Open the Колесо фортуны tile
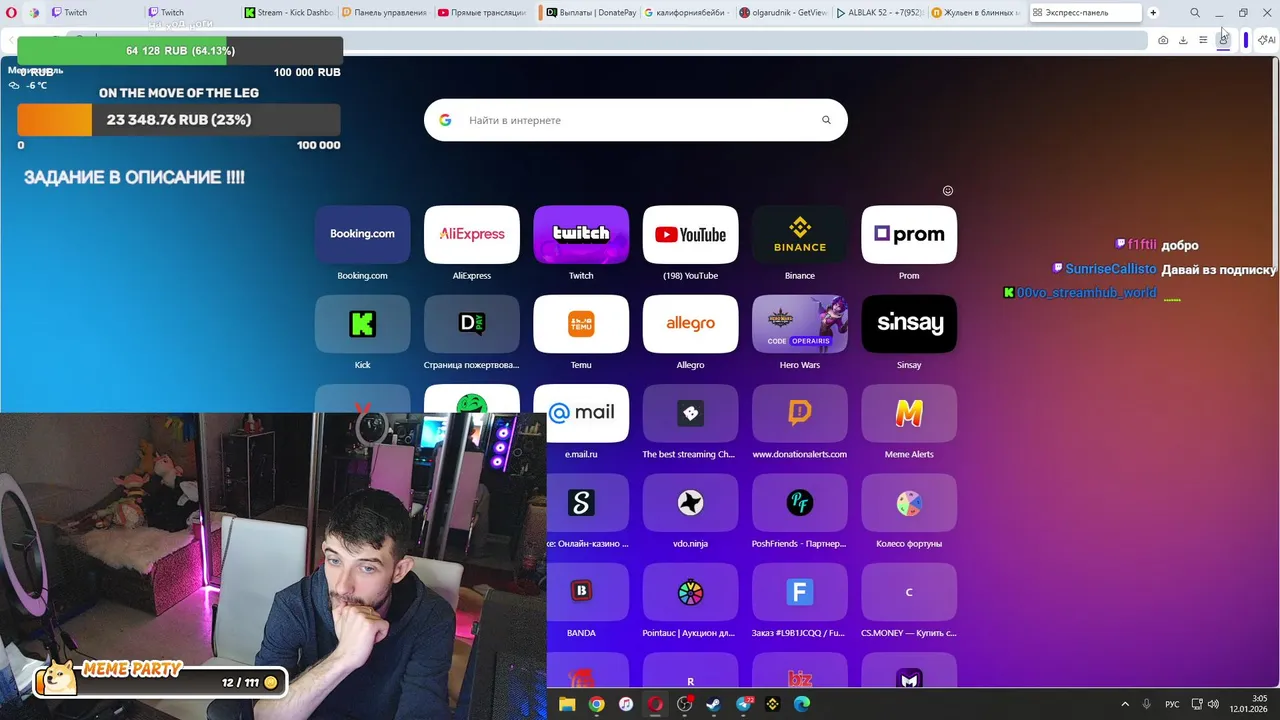Image resolution: width=1280 pixels, height=720 pixels. point(909,502)
